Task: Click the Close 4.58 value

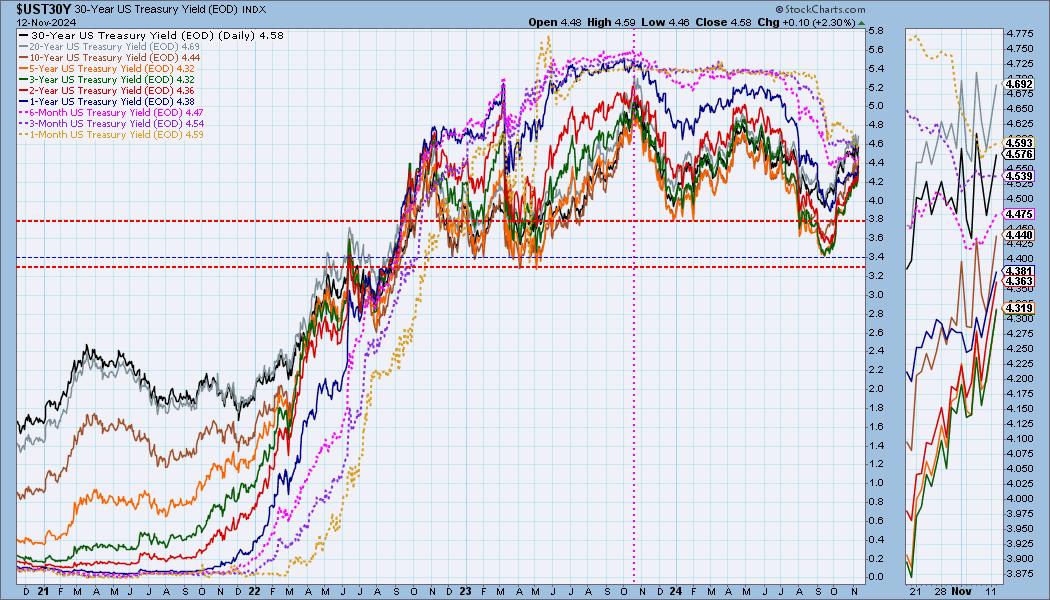Action: tap(721, 22)
